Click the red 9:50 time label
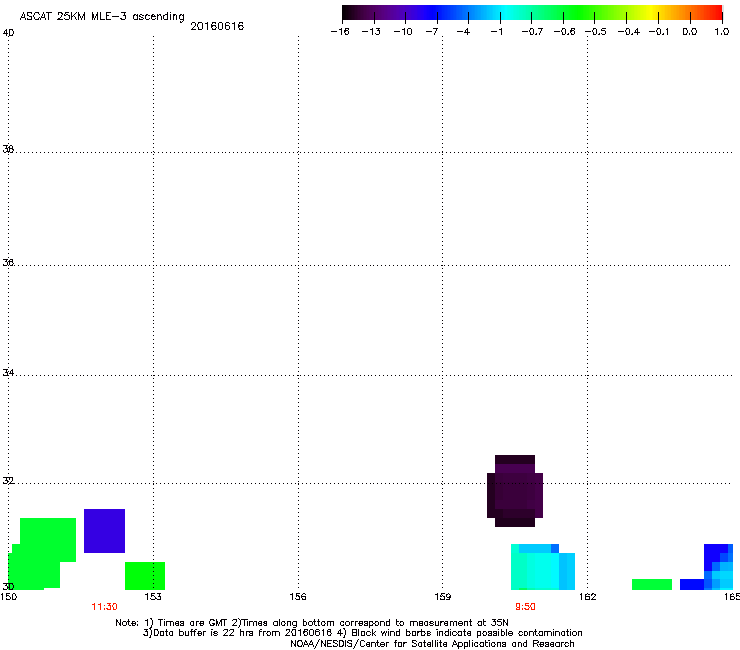This screenshot has width=740, height=650. coord(525,607)
